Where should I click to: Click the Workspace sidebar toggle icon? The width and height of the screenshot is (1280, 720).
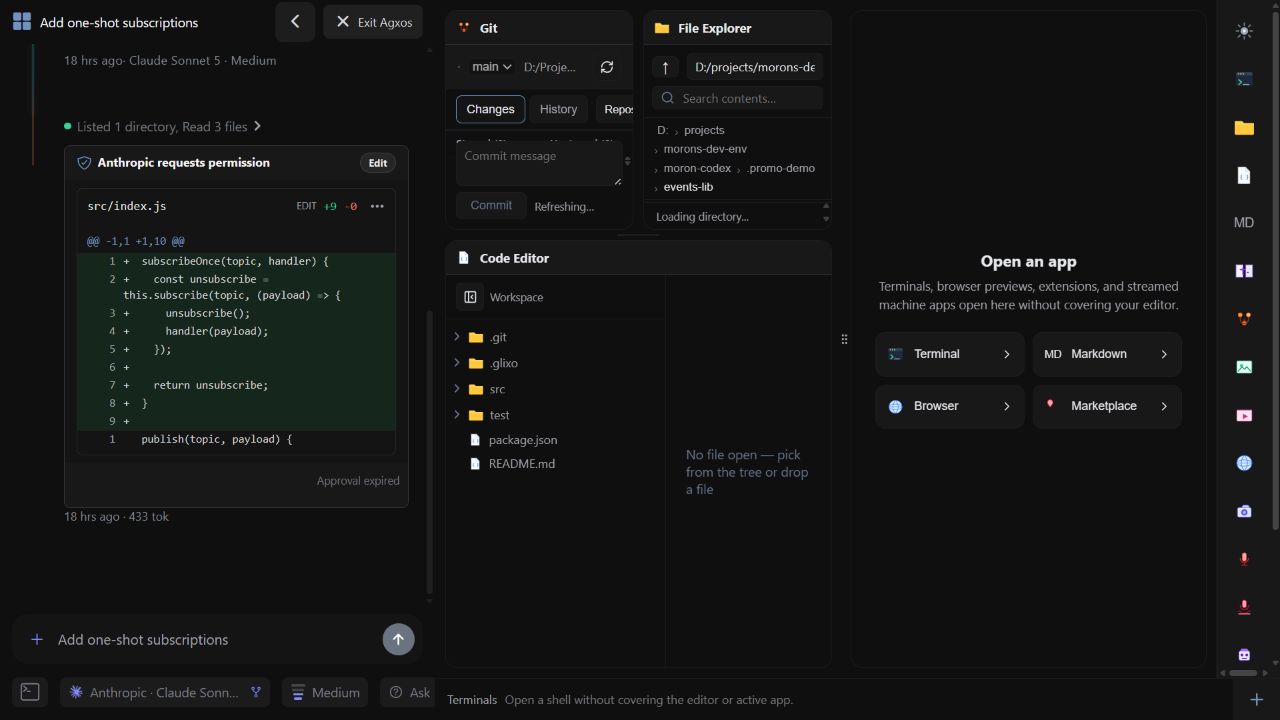click(470, 297)
